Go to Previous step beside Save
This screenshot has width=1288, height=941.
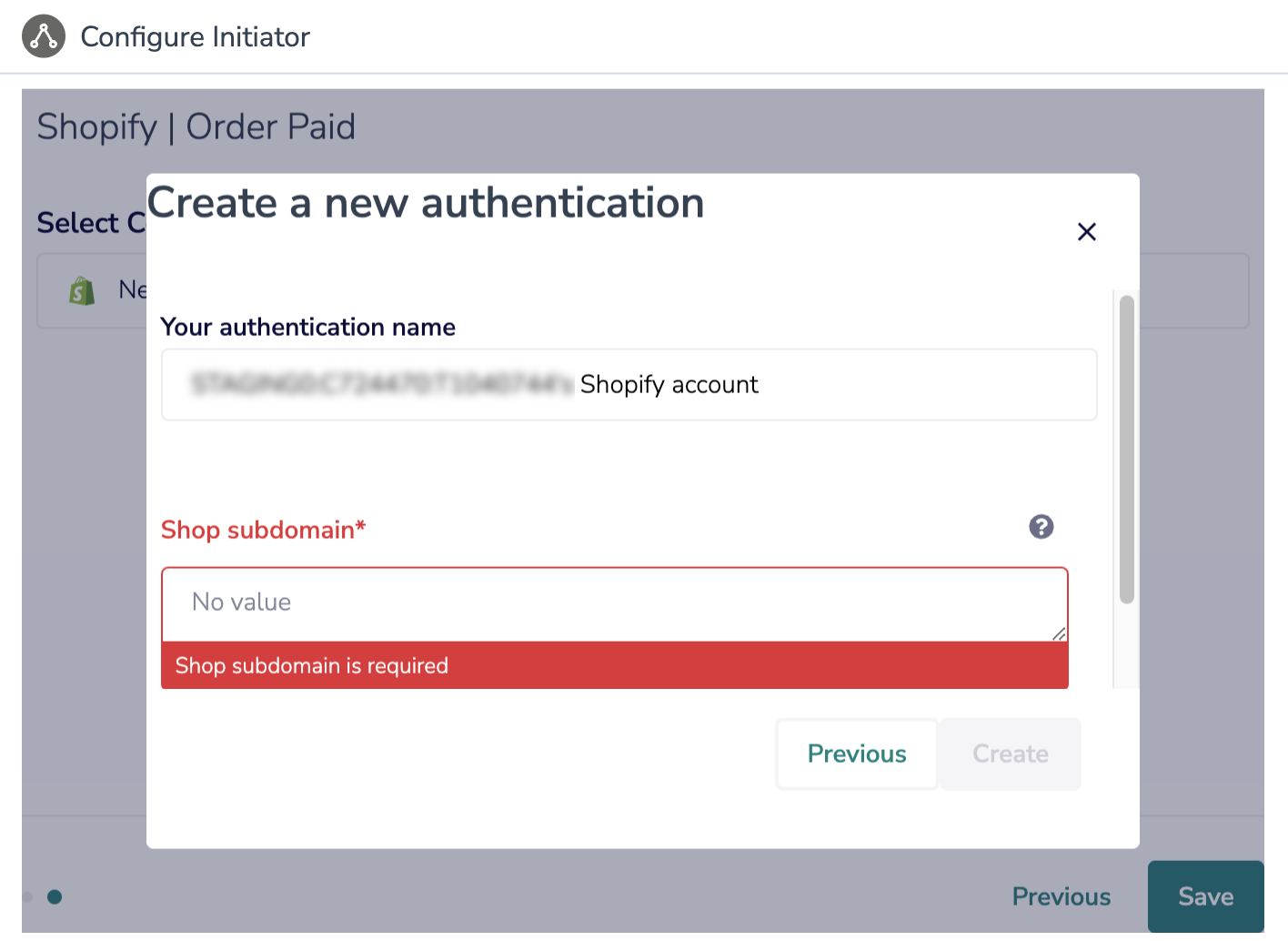point(1061,897)
